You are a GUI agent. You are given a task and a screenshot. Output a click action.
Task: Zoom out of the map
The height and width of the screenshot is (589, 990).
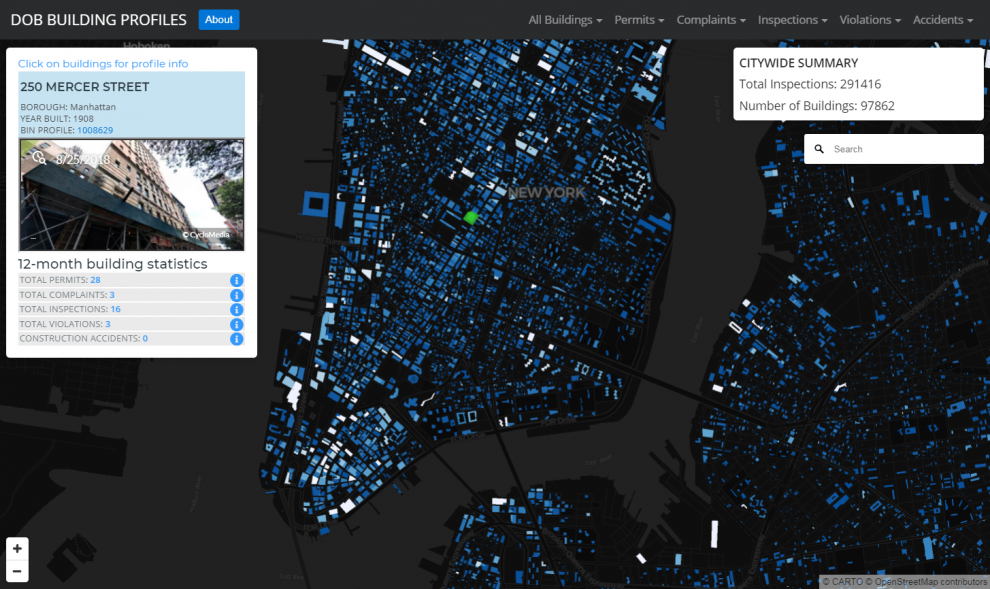pos(17,571)
